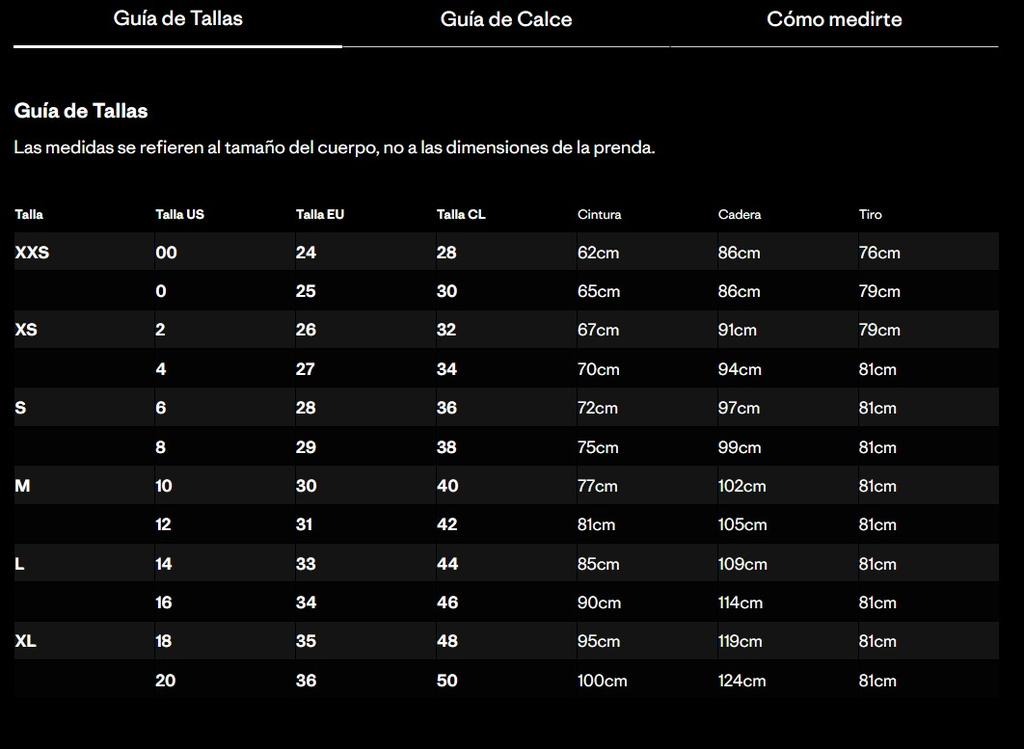Open the Cómo medirte tab
The height and width of the screenshot is (749, 1024).
(x=834, y=20)
